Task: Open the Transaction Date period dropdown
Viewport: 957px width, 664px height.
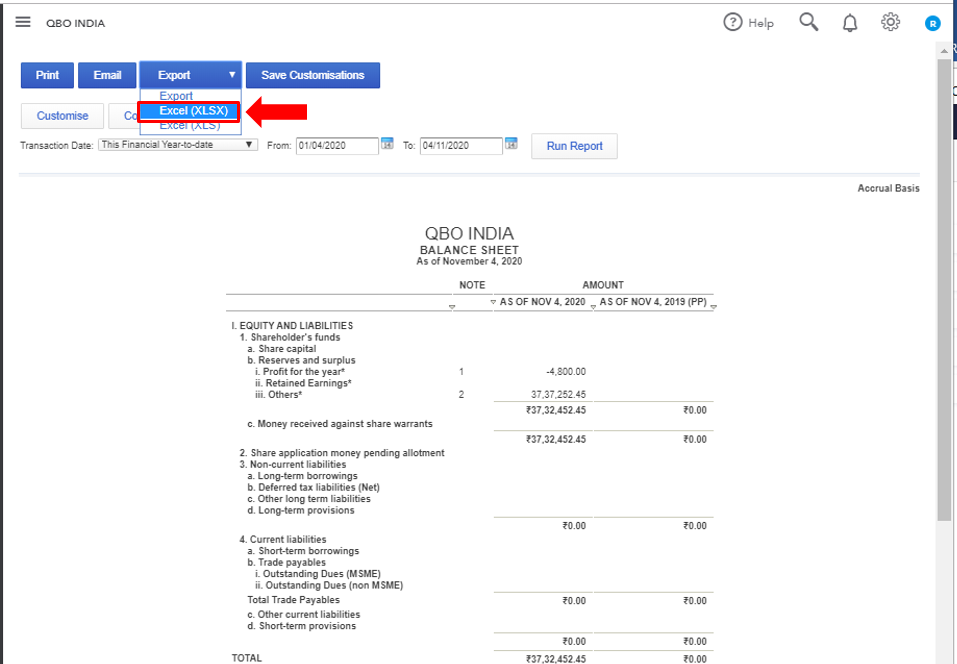Action: [178, 145]
